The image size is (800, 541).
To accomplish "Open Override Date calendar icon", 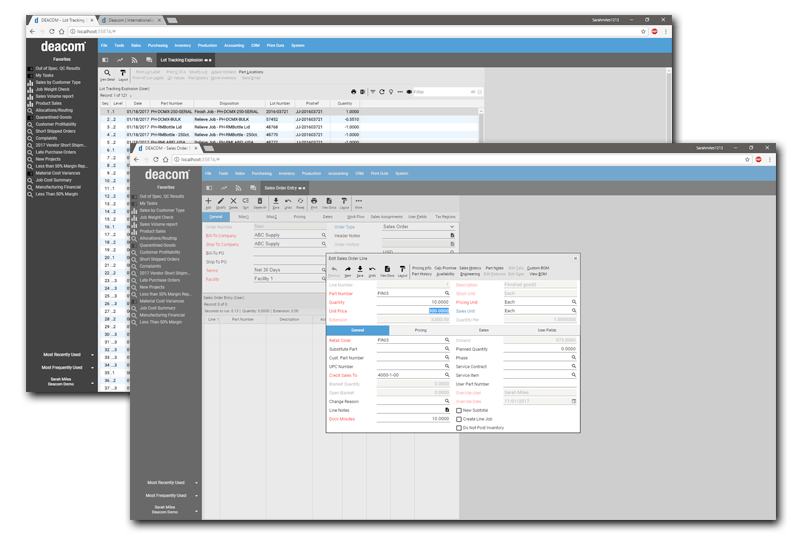I will click(x=574, y=401).
